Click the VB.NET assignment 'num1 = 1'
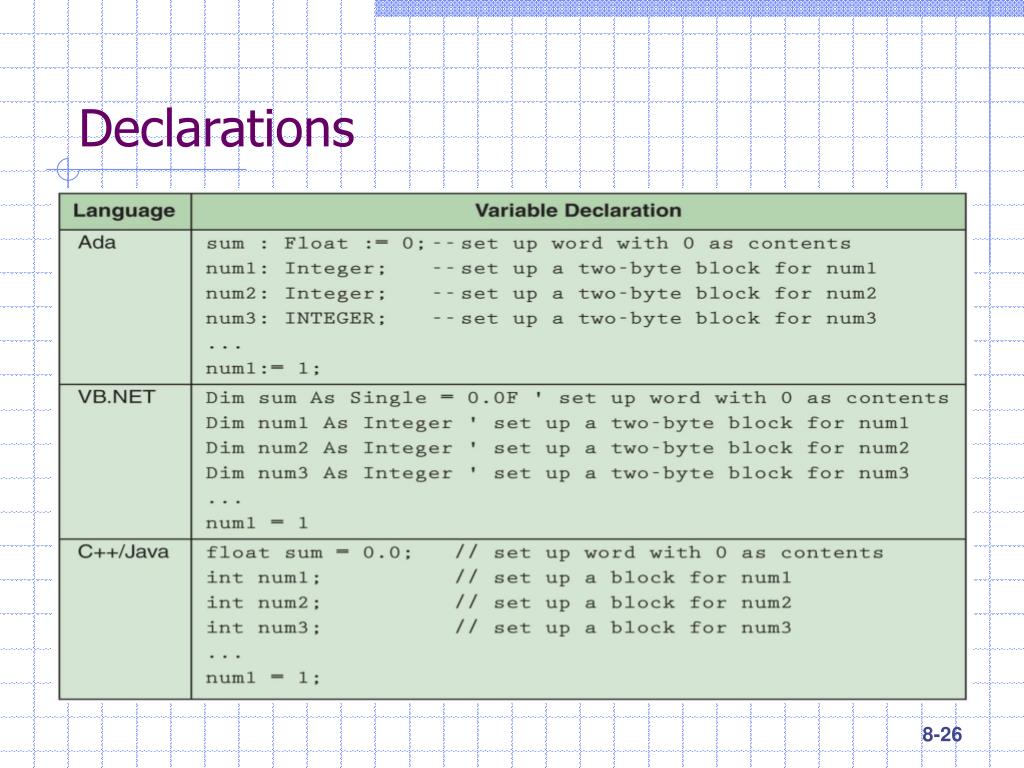 (x=257, y=523)
